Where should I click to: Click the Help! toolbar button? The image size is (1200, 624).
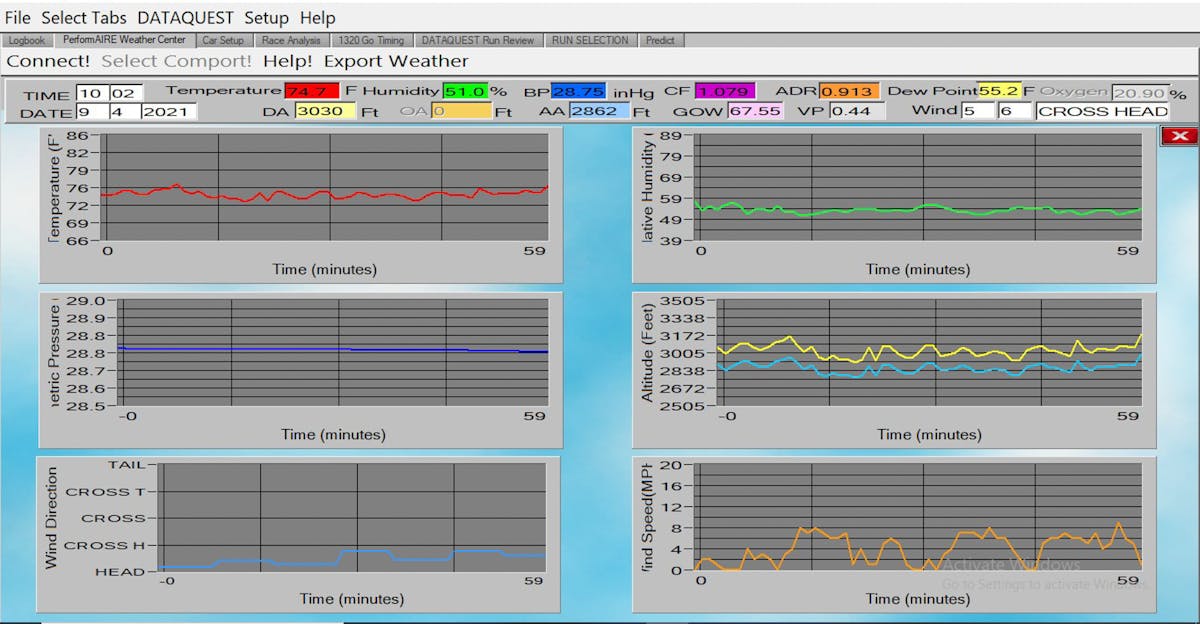click(288, 61)
